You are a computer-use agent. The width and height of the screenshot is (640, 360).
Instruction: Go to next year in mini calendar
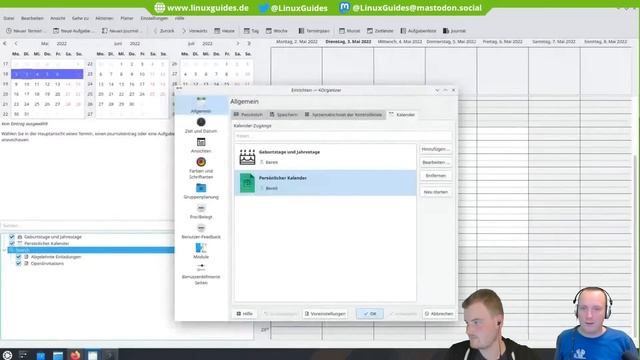[249, 43]
